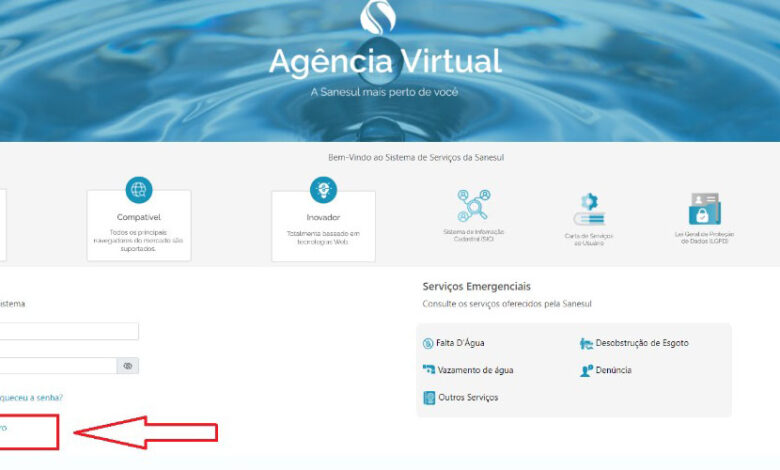Open the Vazamento de água service link
The image size is (780, 470).
click(475, 370)
